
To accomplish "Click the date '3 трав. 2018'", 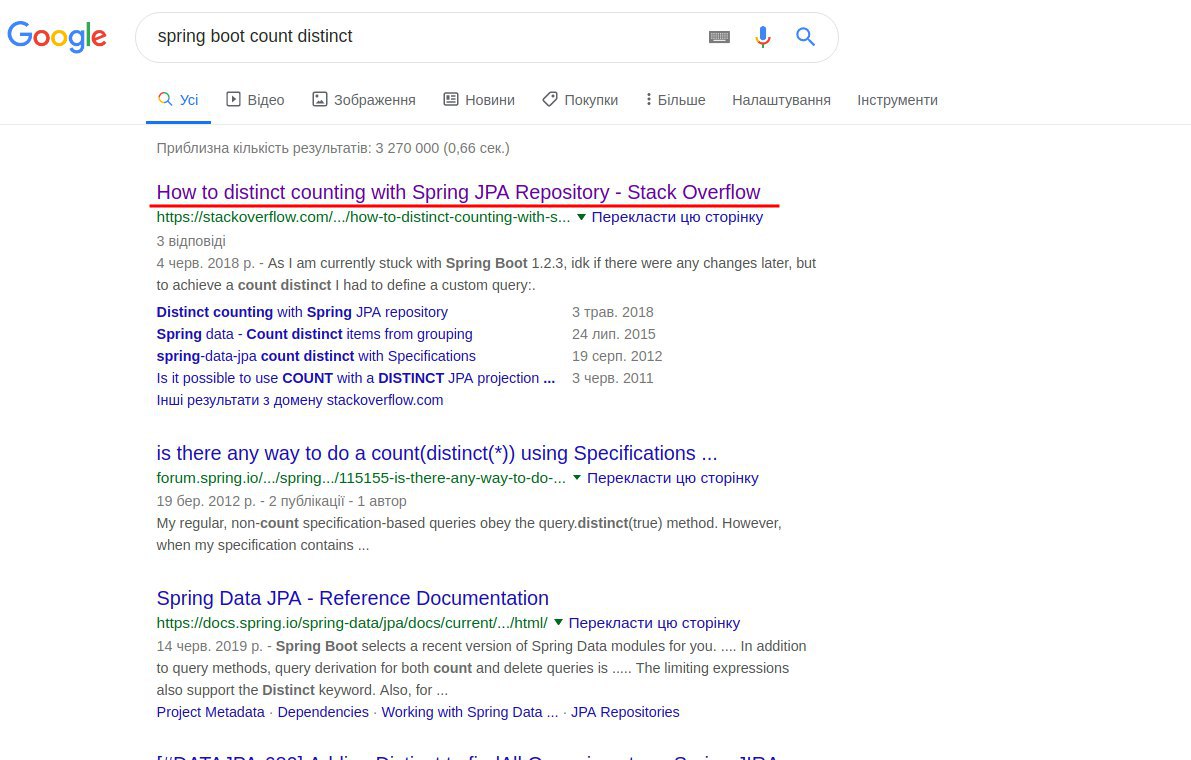I will click(x=612, y=312).
